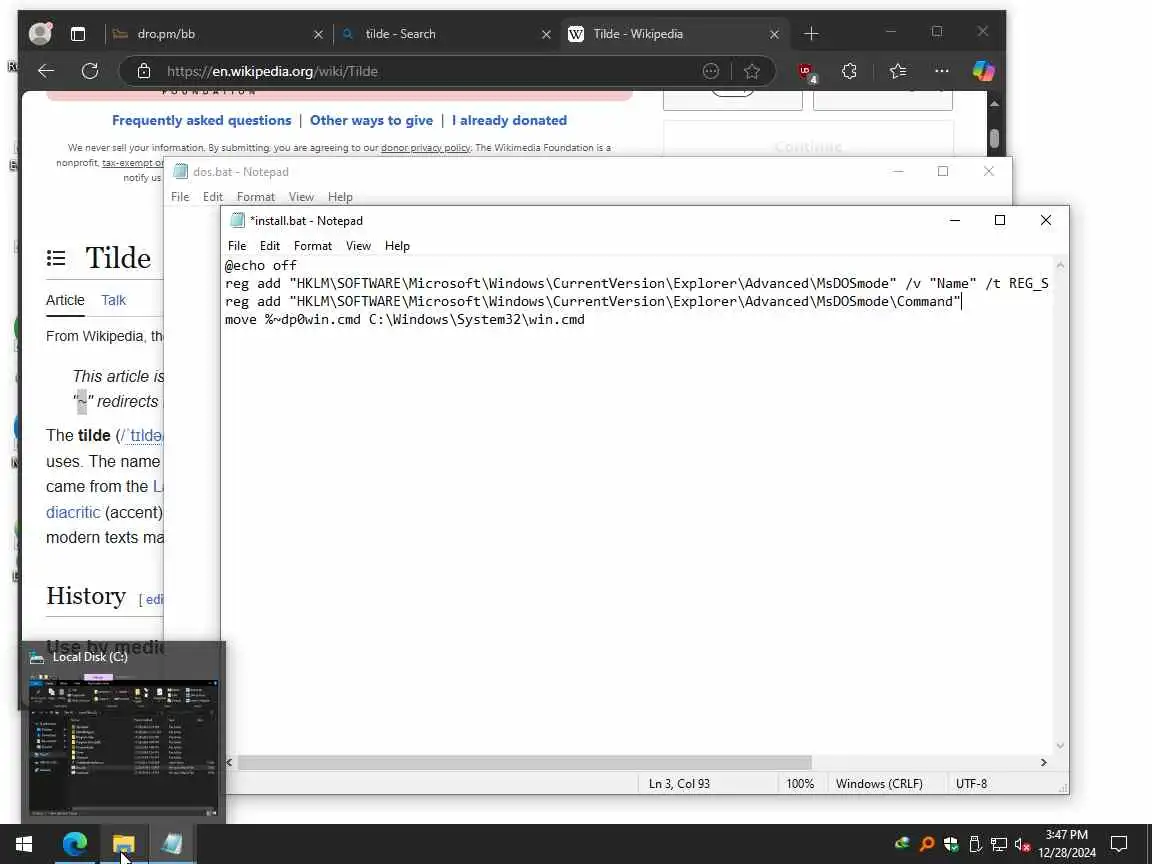Click Edge page vertical scrollbar thumb
This screenshot has height=864, width=1152.
994,138
